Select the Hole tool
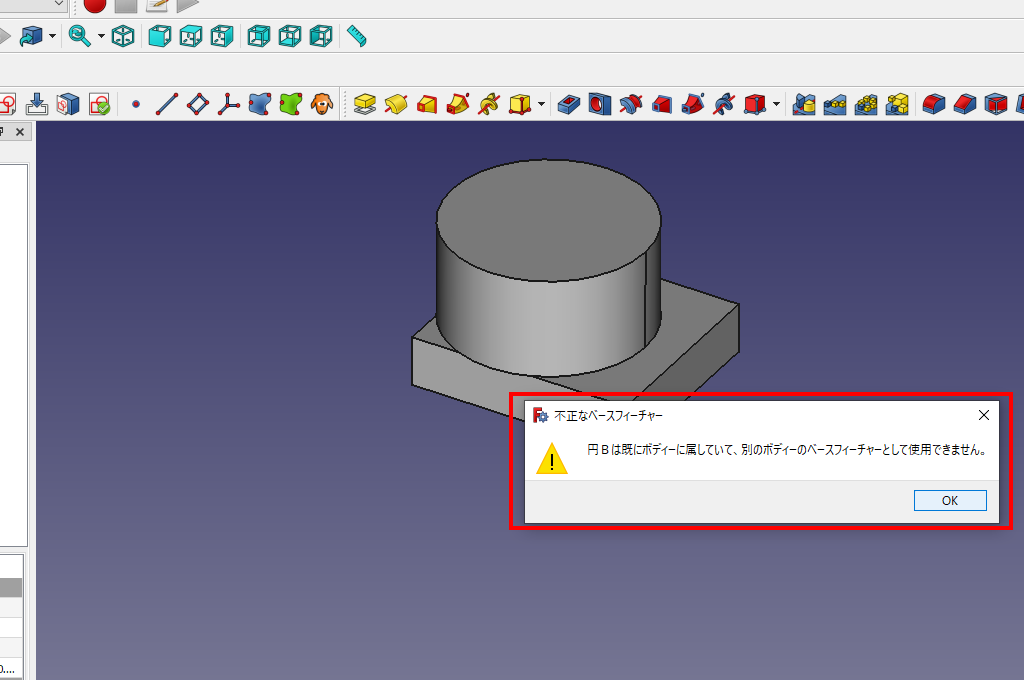Image resolution: width=1024 pixels, height=680 pixels. (600, 104)
